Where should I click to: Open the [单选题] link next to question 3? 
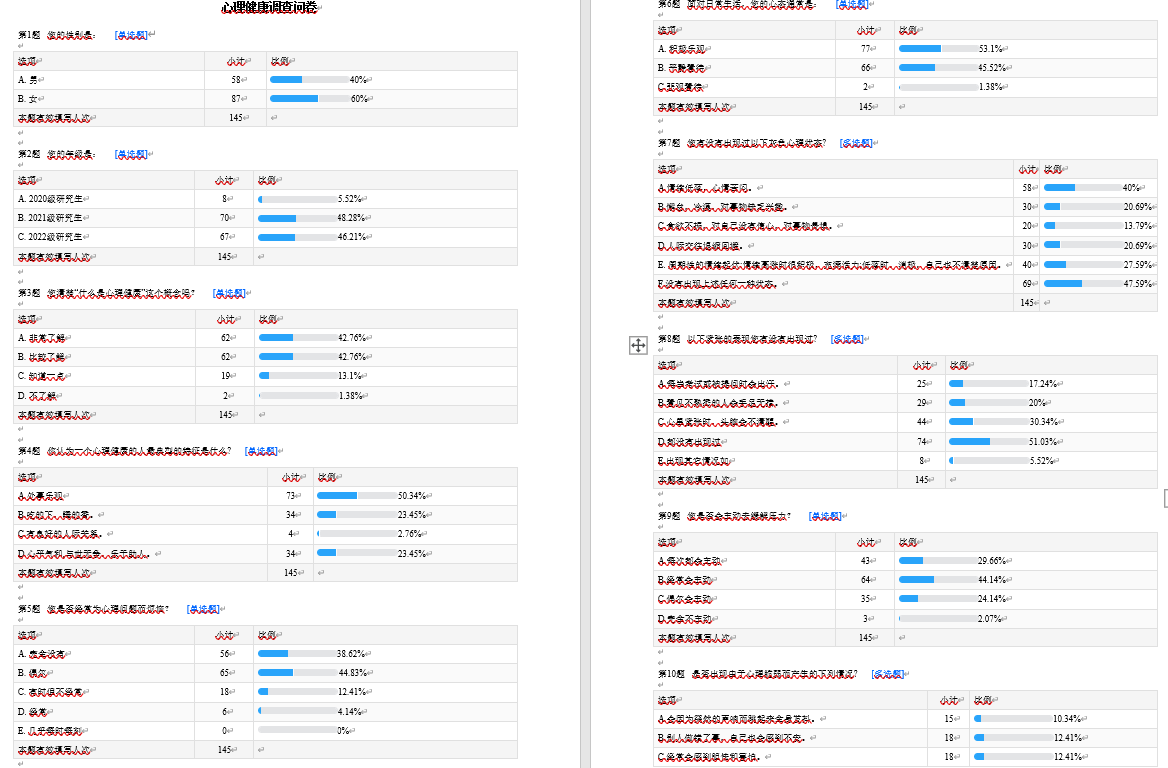click(228, 293)
